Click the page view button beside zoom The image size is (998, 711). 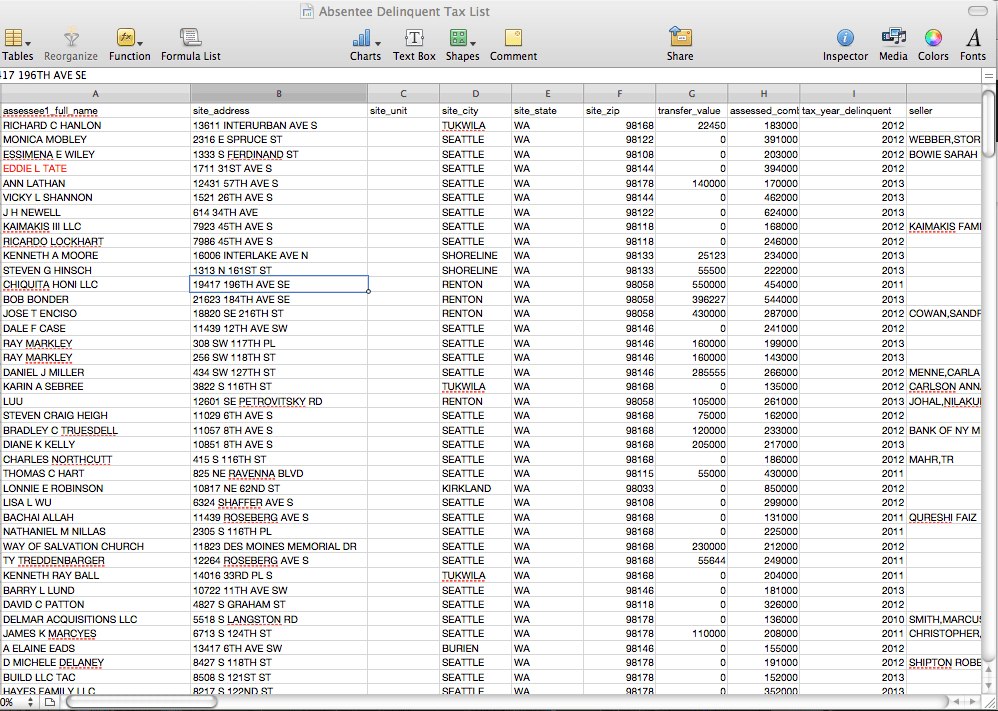click(x=50, y=703)
